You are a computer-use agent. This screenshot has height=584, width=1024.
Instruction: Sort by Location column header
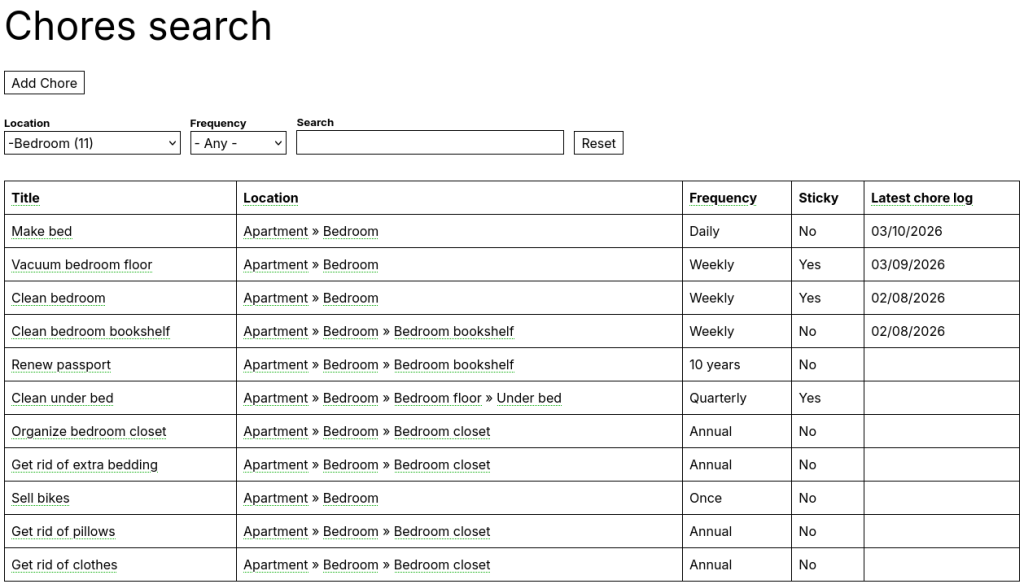coord(271,198)
